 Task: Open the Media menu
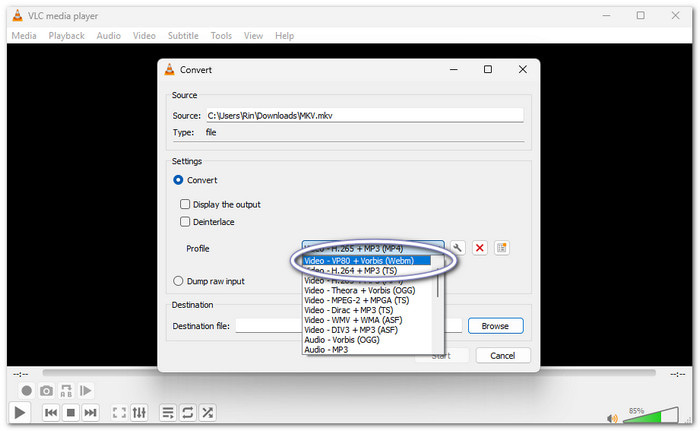pos(24,36)
